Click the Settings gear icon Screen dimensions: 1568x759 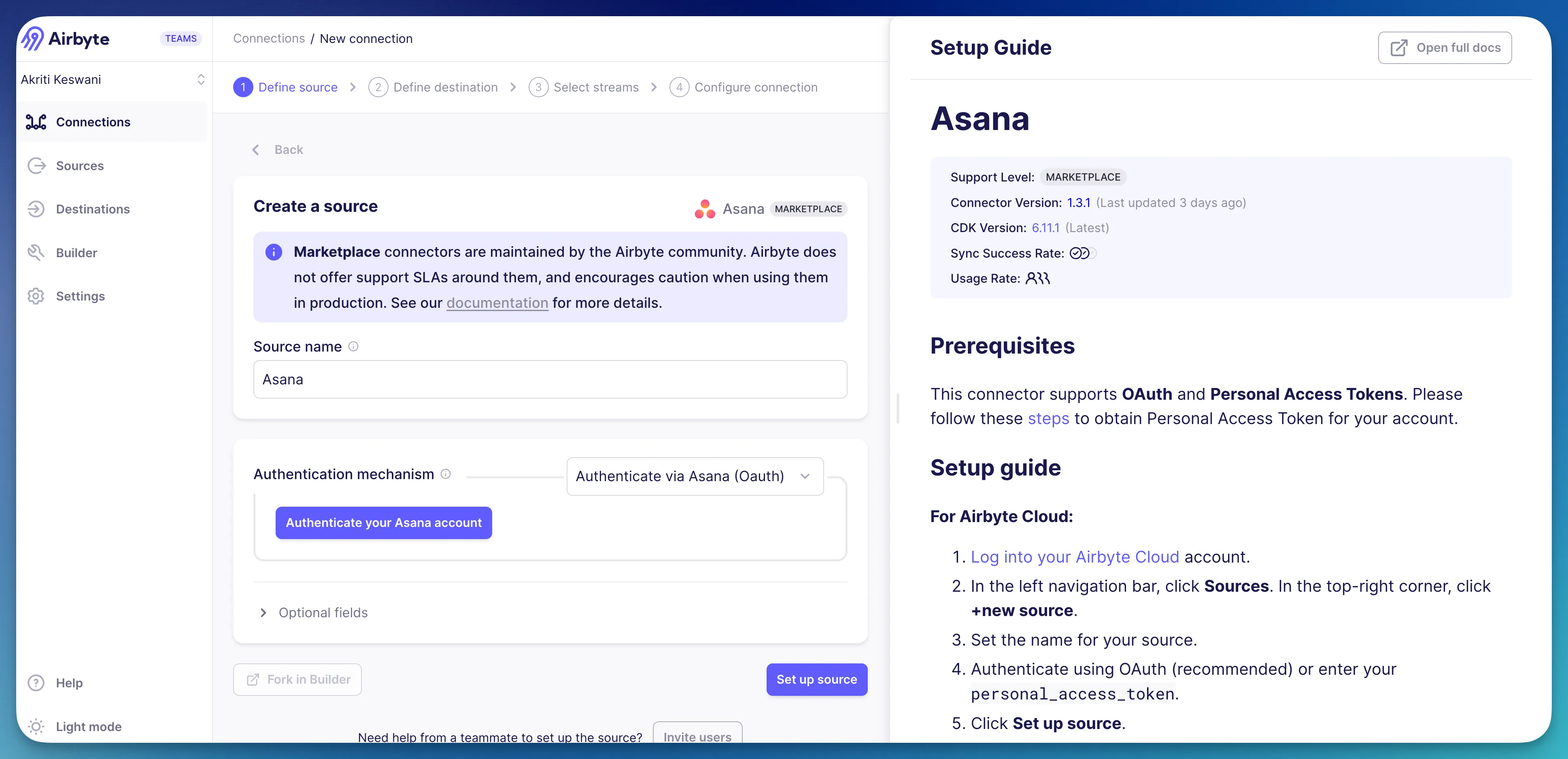click(36, 296)
